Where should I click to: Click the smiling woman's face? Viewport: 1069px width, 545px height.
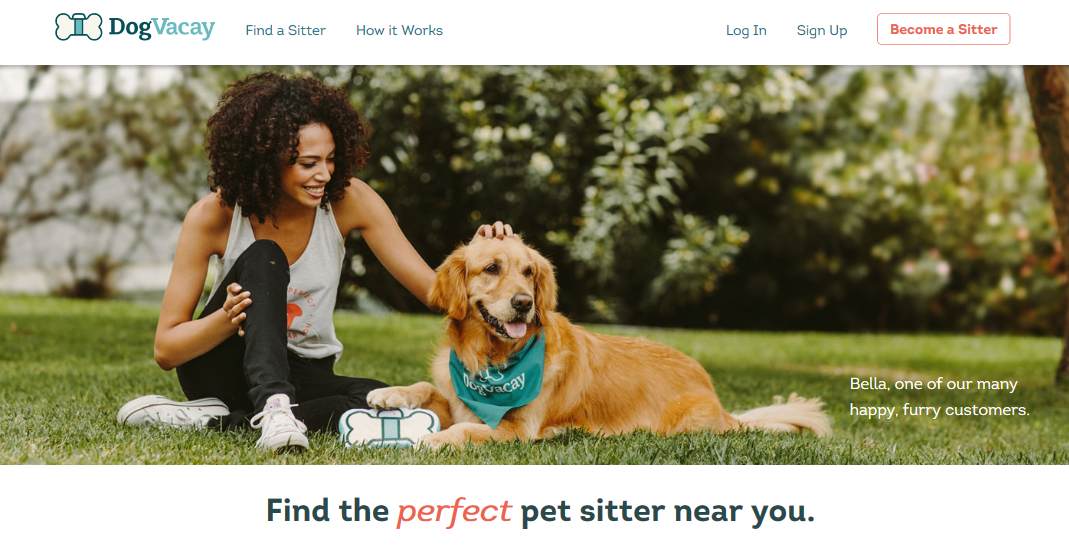click(x=312, y=166)
